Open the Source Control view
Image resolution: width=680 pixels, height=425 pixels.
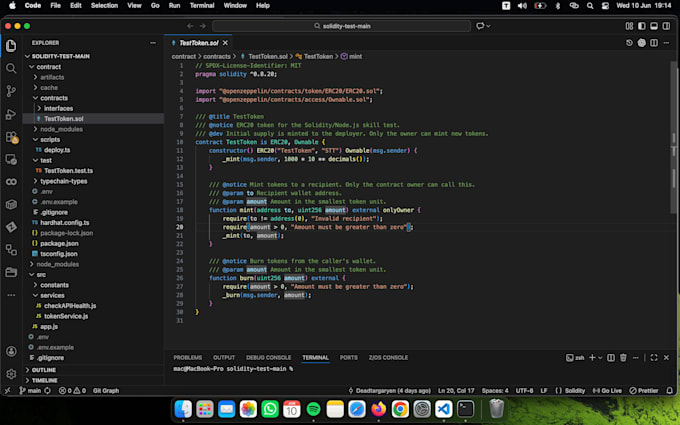[x=11, y=91]
